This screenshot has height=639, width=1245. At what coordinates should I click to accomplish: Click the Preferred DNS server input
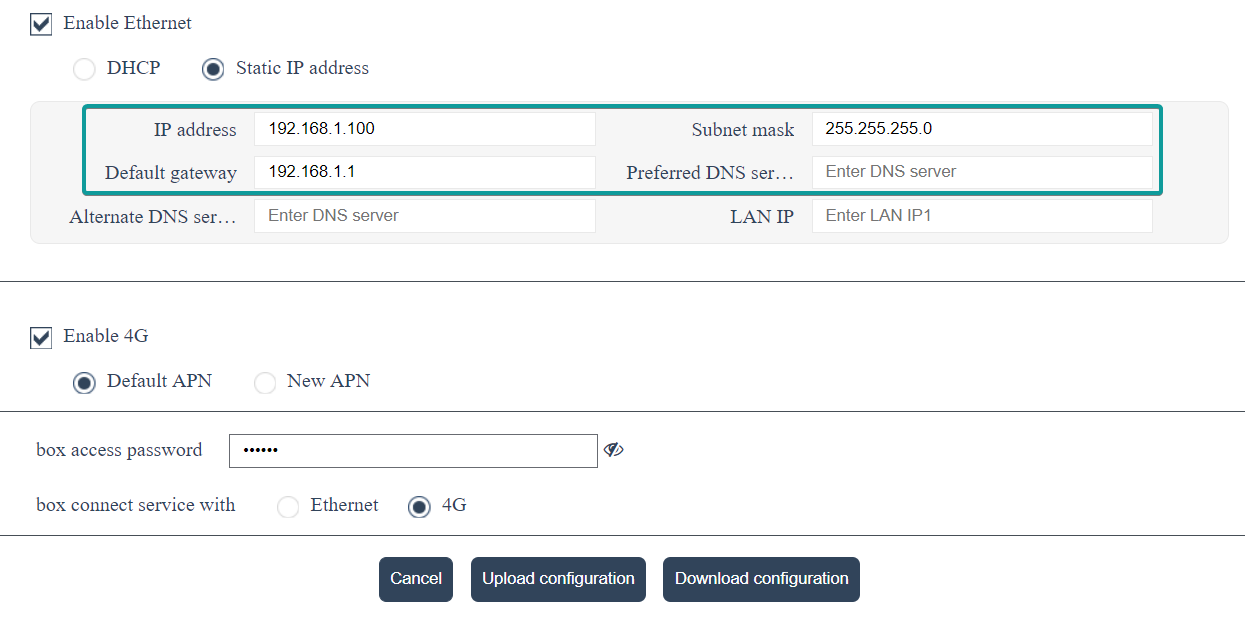(x=981, y=172)
